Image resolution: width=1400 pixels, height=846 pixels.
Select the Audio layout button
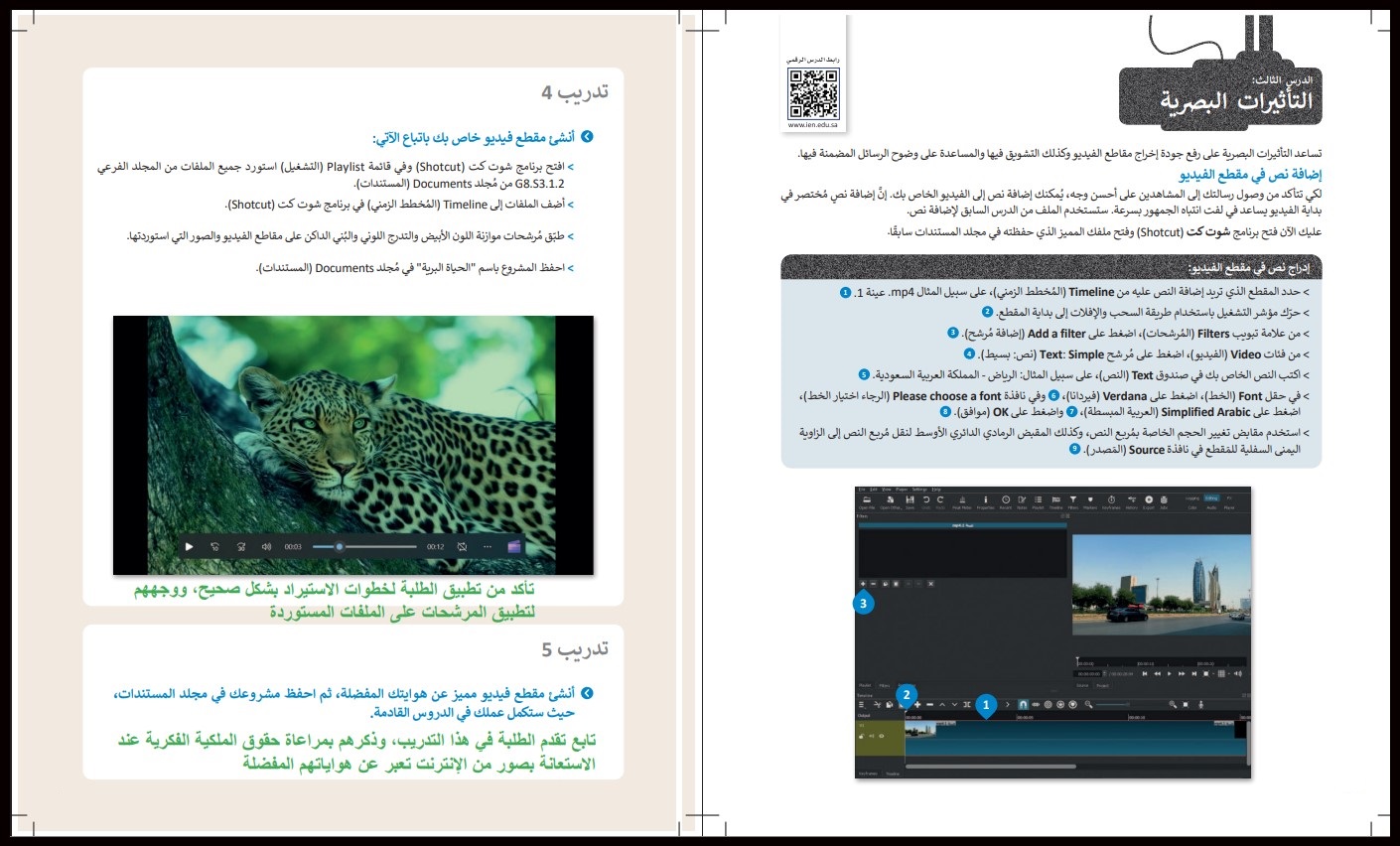click(1211, 507)
